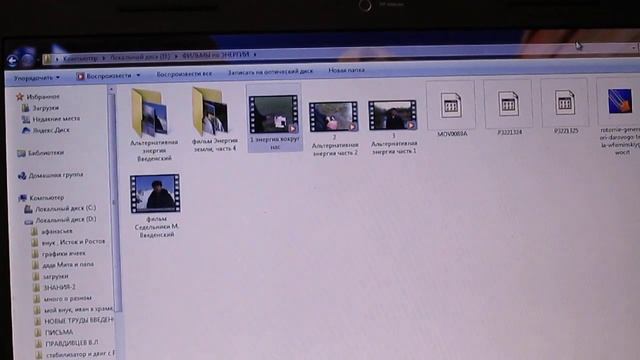This screenshot has width=640, height=360.
Task: Select video фильм Седельники М. Введенский
Action: click(x=156, y=206)
